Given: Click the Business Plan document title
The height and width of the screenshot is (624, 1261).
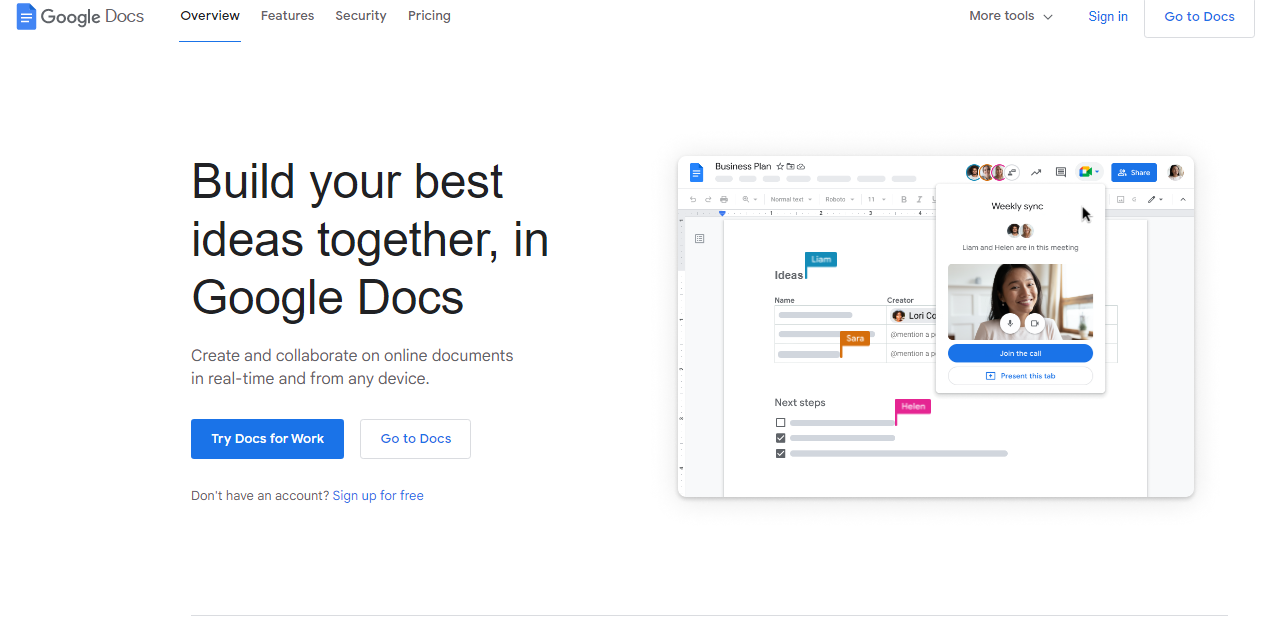Looking at the screenshot, I should (x=743, y=166).
